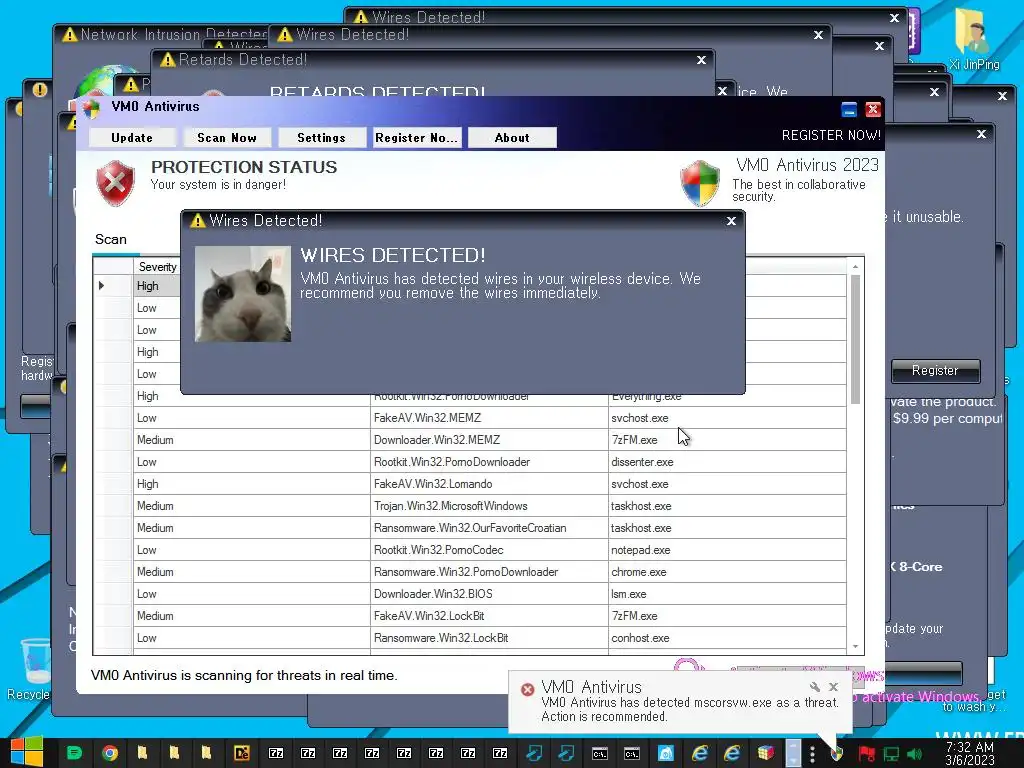Click the High cell in FakeAV.Win32.Lomando row
The width and height of the screenshot is (1024, 768).
pos(251,484)
